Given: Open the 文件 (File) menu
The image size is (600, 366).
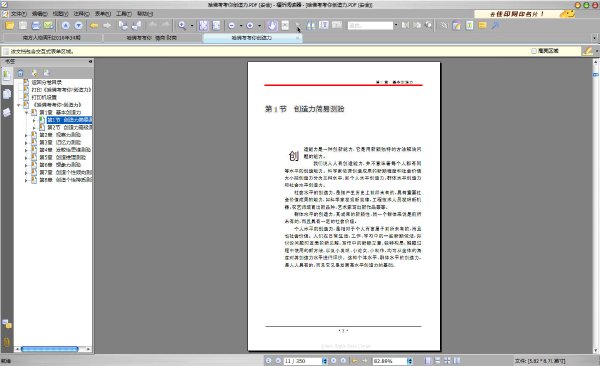Looking at the screenshot, I should click(18, 14).
